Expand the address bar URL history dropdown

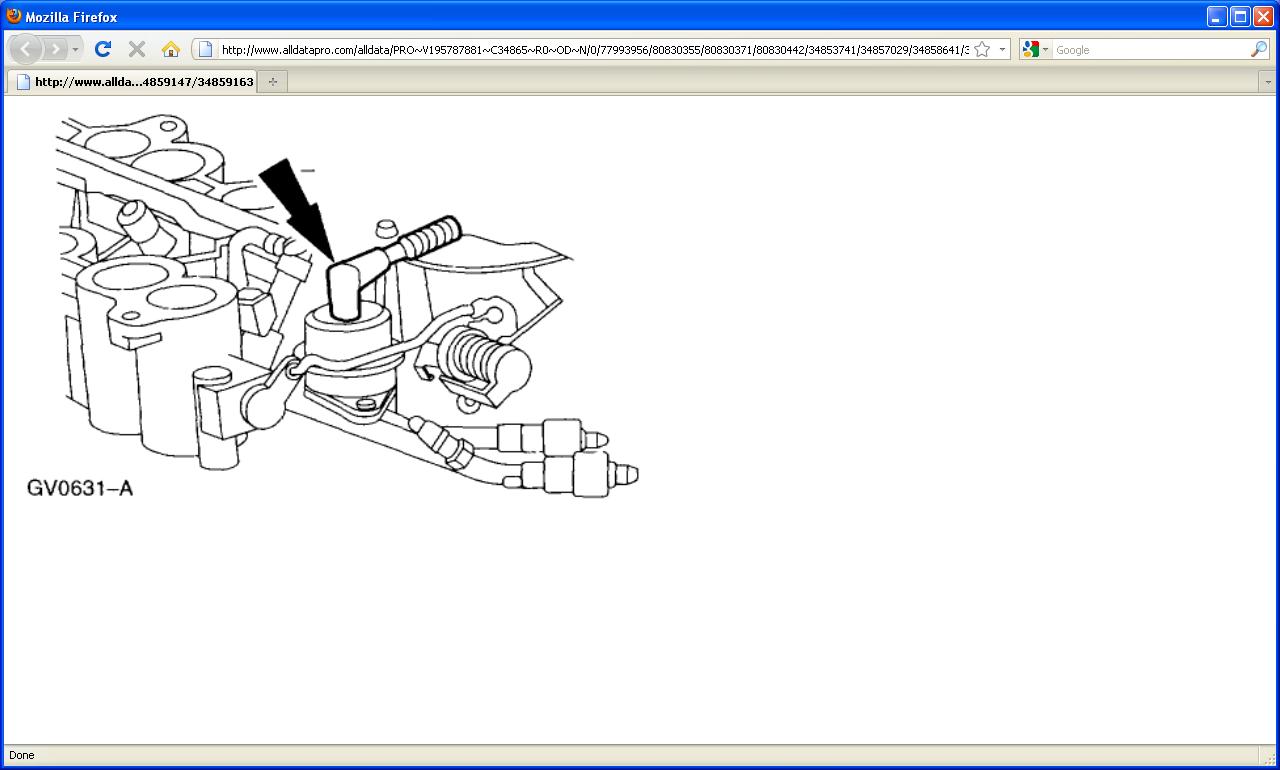click(x=1002, y=49)
